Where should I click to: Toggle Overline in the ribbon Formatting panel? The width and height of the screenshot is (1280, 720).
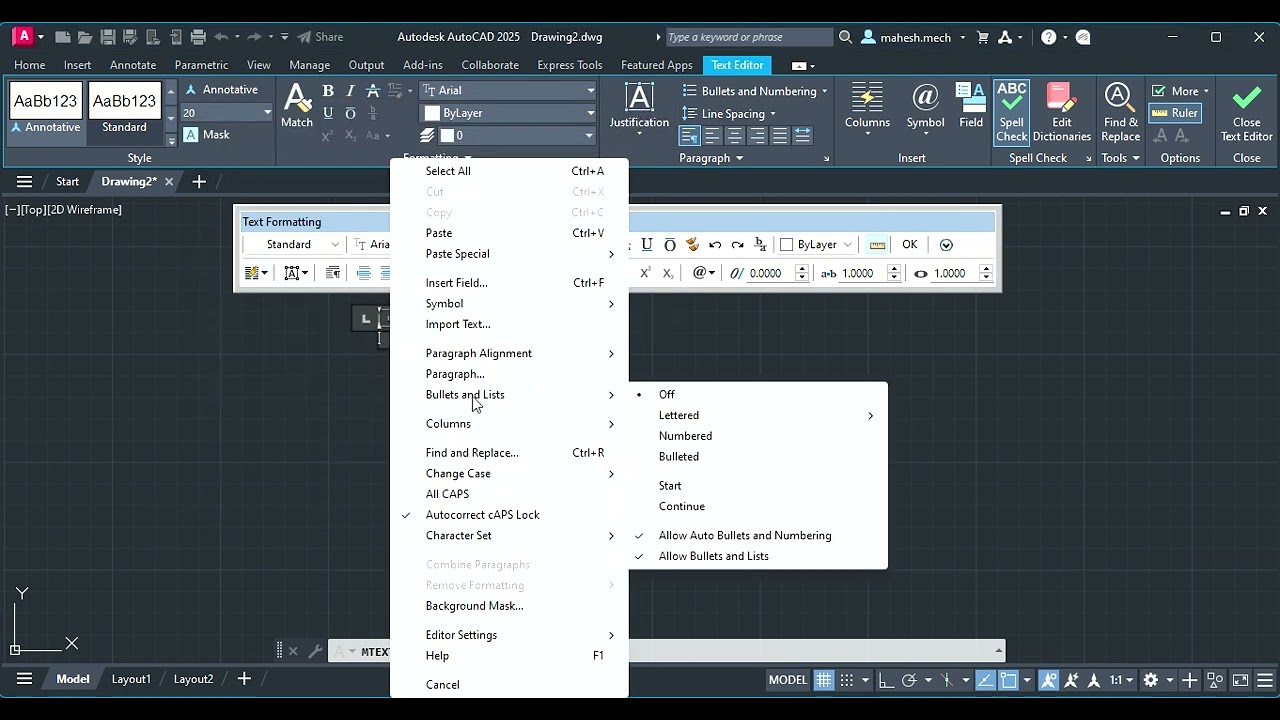point(350,113)
